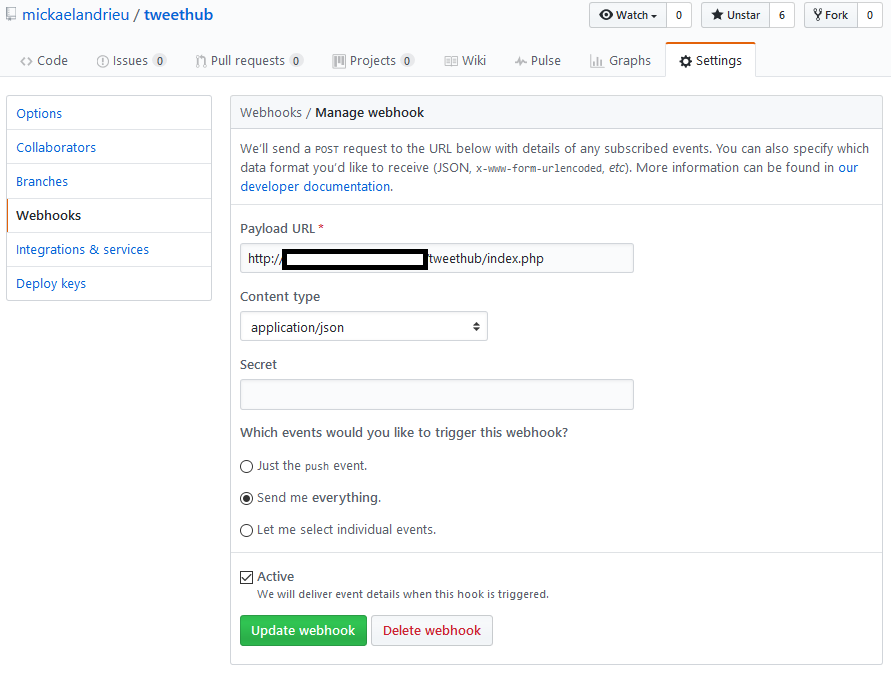Click the Delete webhook button

pos(432,631)
